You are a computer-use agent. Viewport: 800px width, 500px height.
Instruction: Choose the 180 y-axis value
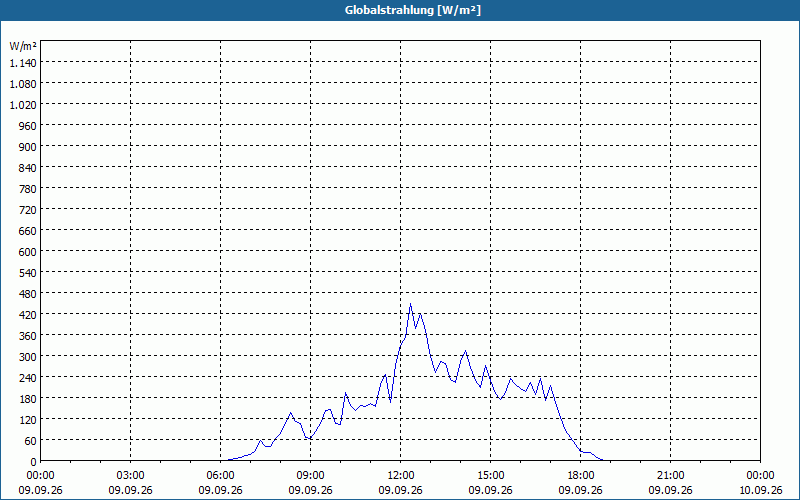[x=28, y=398]
